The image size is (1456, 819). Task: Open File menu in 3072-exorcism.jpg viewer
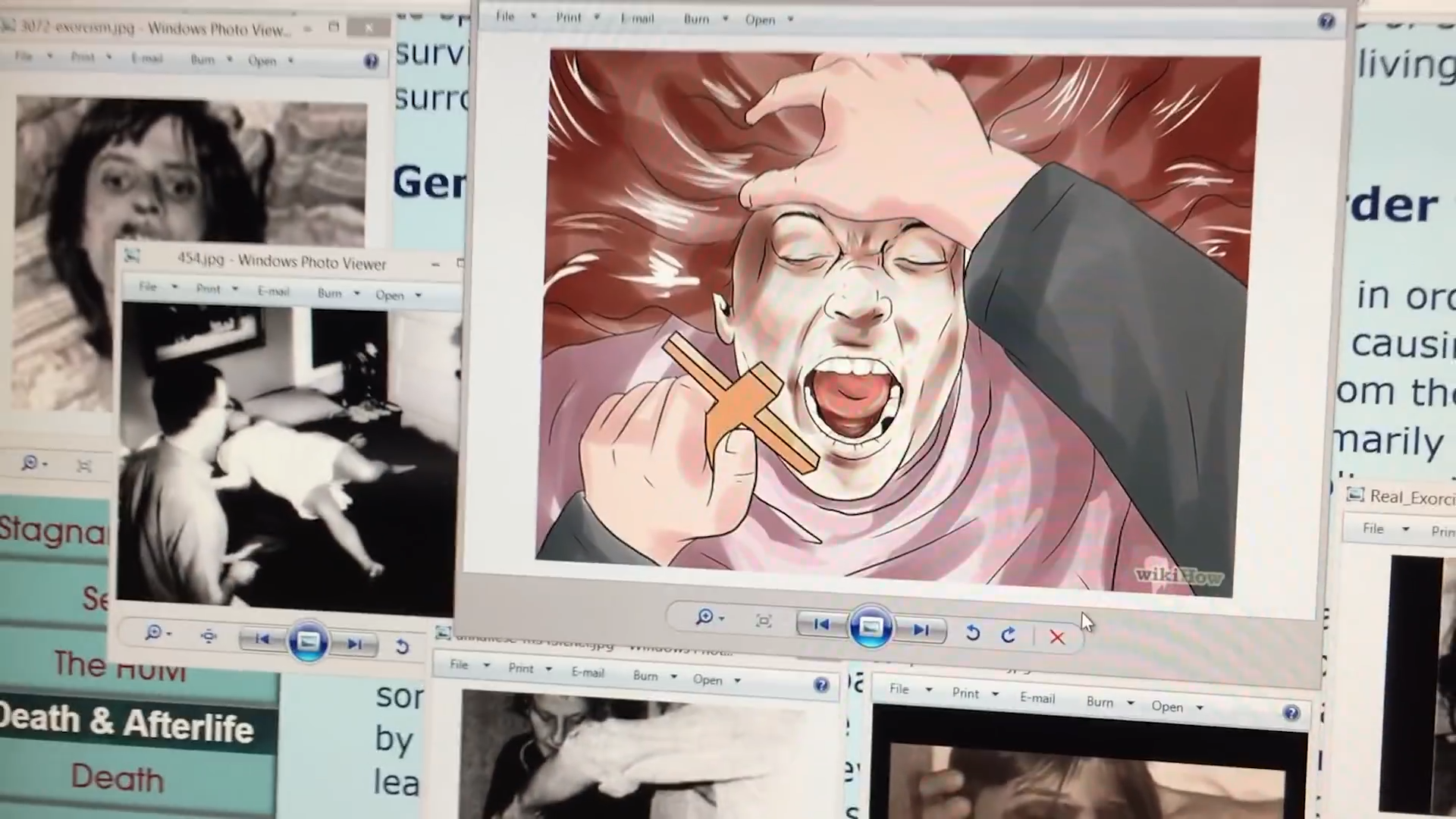(x=33, y=56)
